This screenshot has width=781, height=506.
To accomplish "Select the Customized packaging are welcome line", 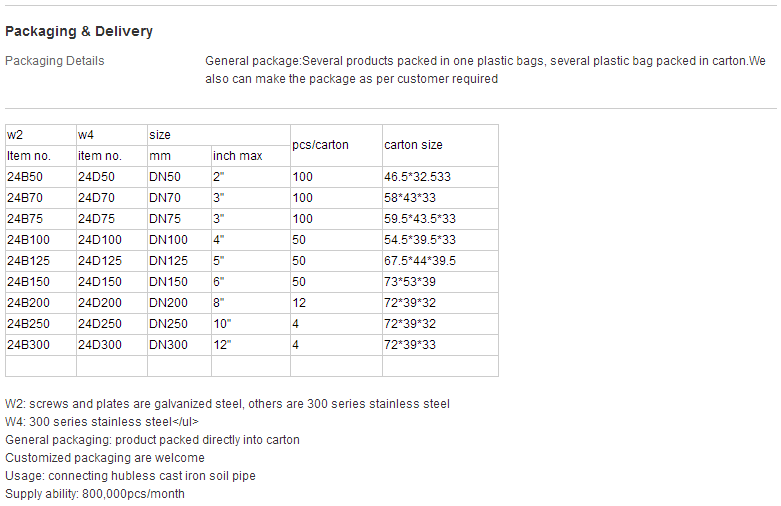I will (x=105, y=458).
